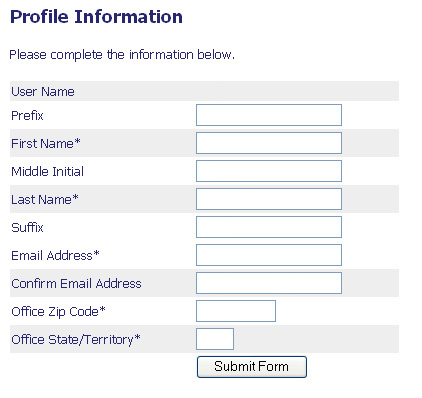Viewport: 422px width, 398px height.
Task: Select the Office Zip Code box
Action: [x=236, y=311]
